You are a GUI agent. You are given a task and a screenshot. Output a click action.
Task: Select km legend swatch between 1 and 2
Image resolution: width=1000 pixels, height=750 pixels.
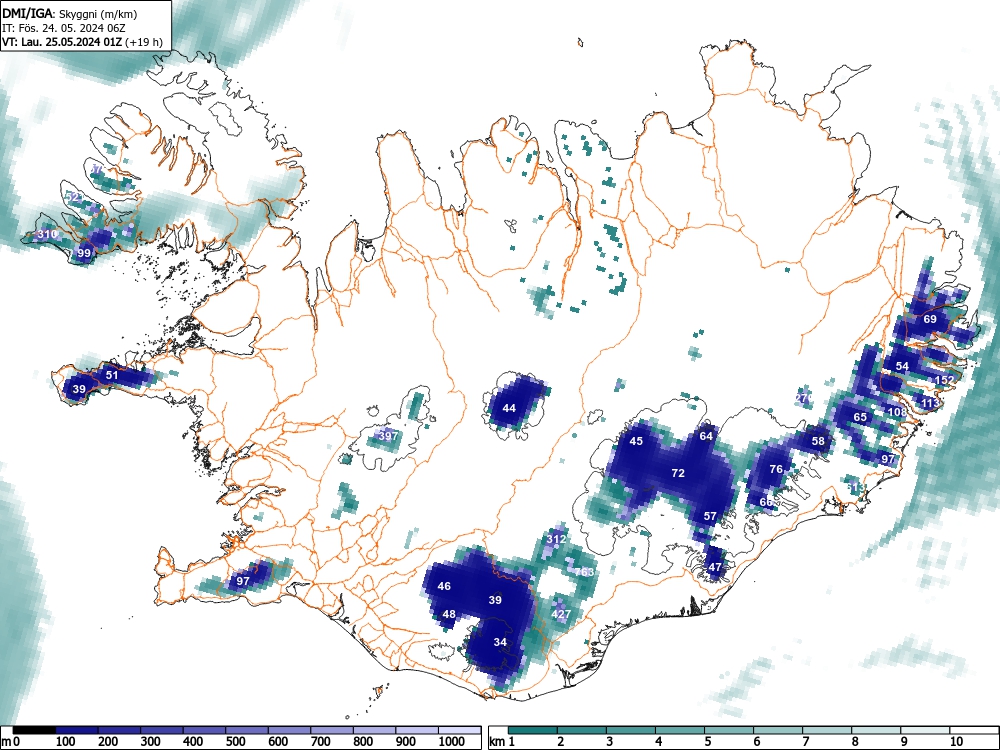tap(533, 730)
